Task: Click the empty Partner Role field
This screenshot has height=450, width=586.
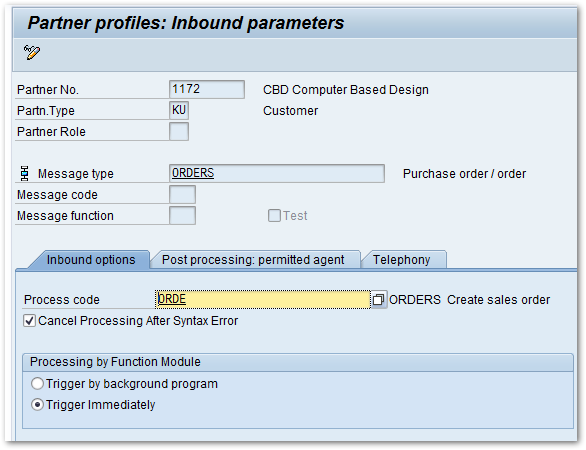Action: pyautogui.click(x=179, y=131)
